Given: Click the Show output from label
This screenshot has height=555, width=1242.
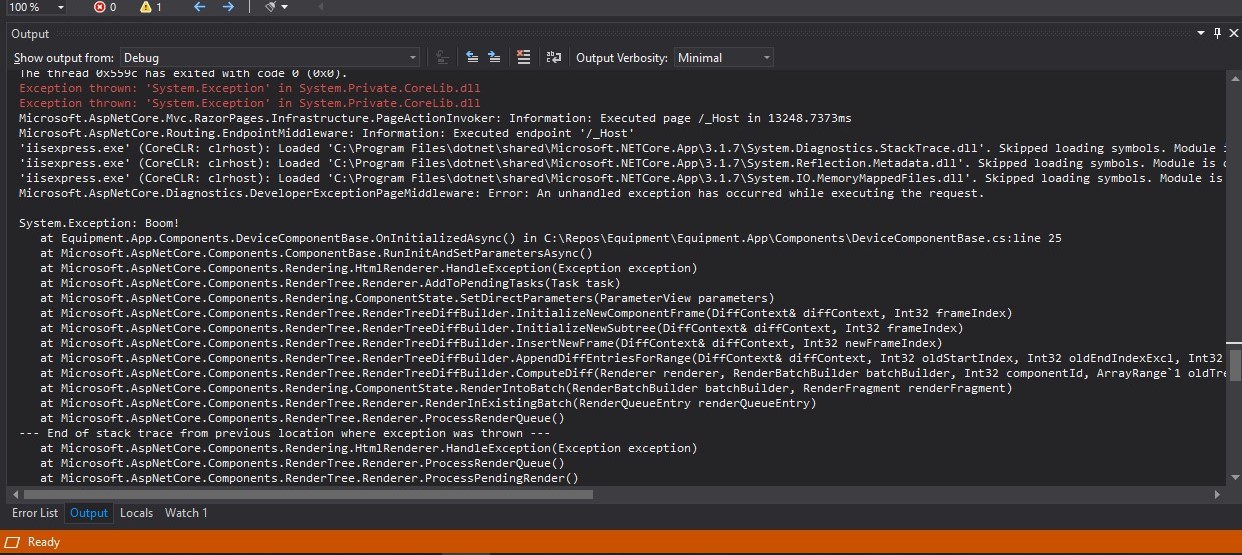Looking at the screenshot, I should pos(64,58).
